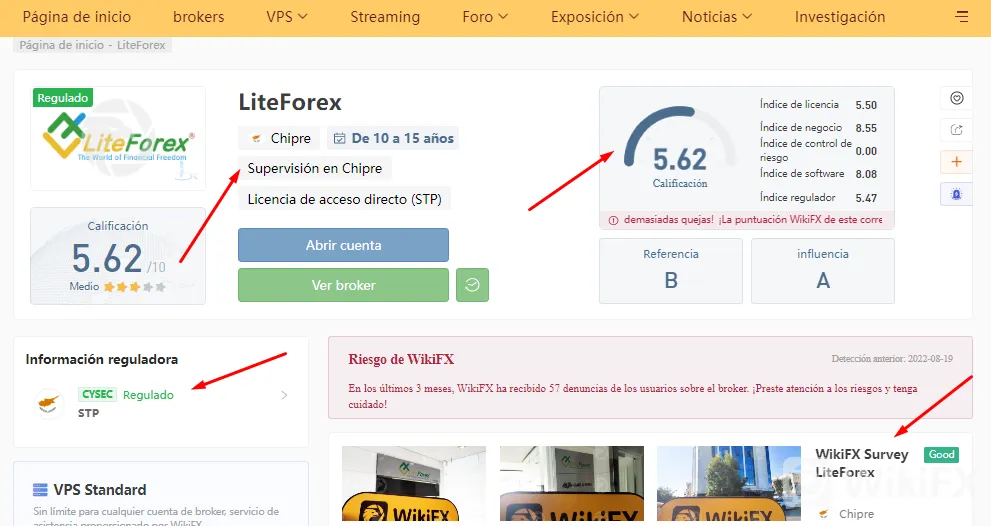The height and width of the screenshot is (526, 991).
Task: Expand the Foro menu dropdown
Action: (485, 17)
